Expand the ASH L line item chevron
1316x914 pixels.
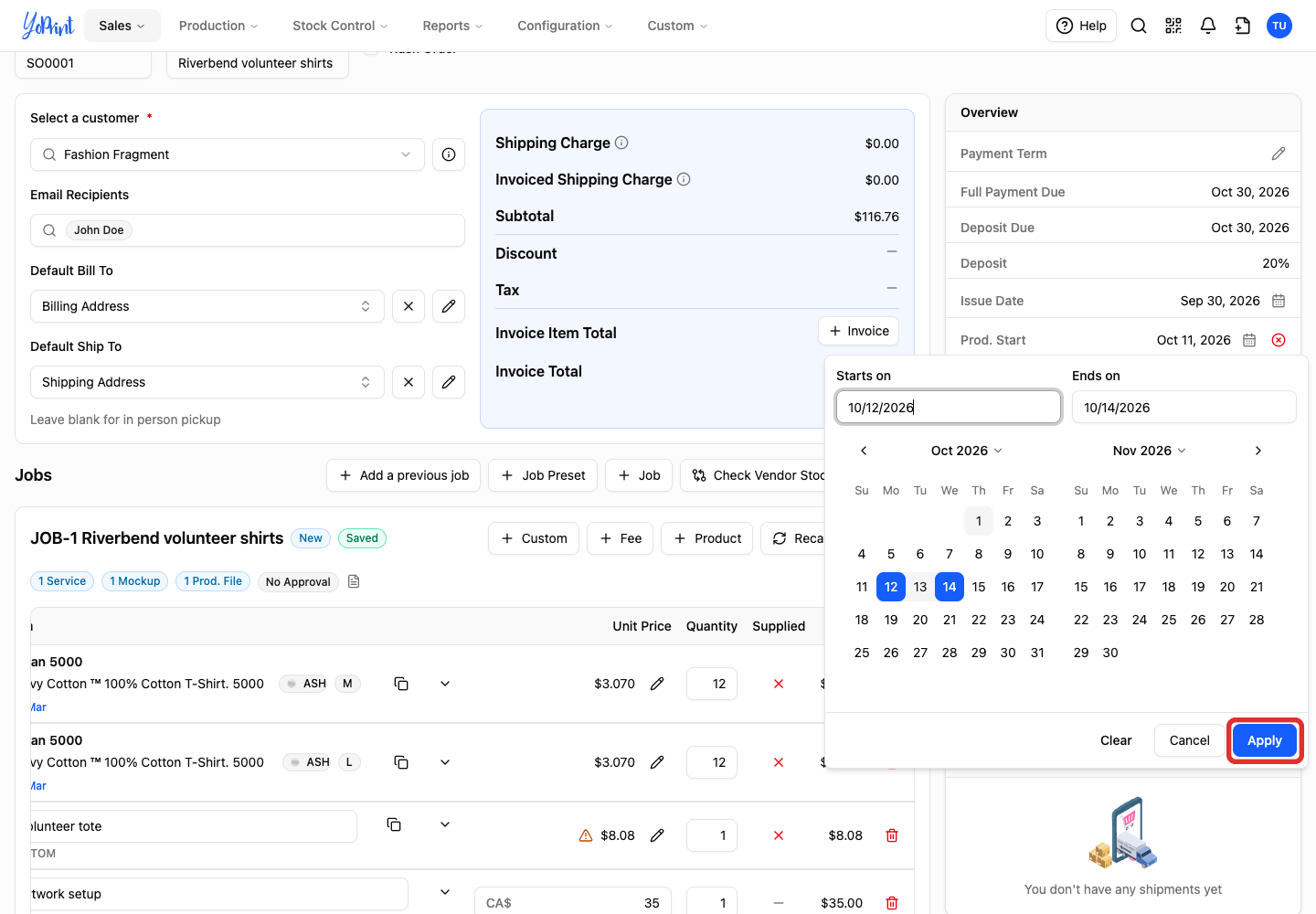(445, 762)
